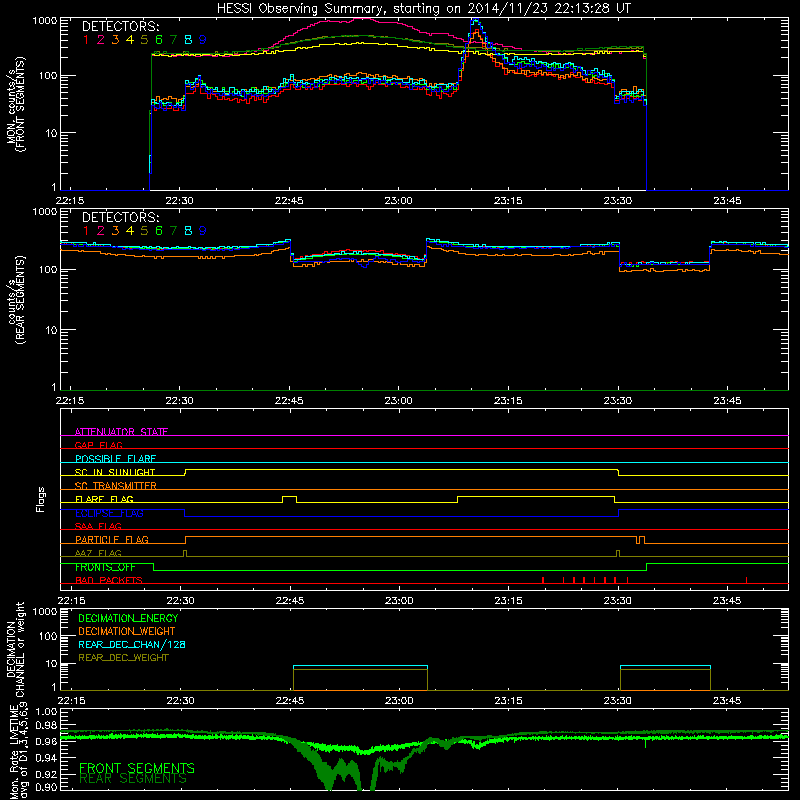The width and height of the screenshot is (800, 800).
Task: Select the DECIMATION_WEIGHT legend entry
Action: (127, 631)
